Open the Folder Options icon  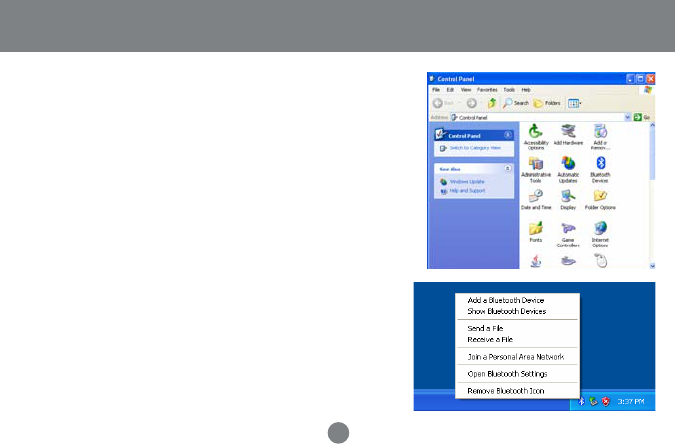[x=600, y=200]
